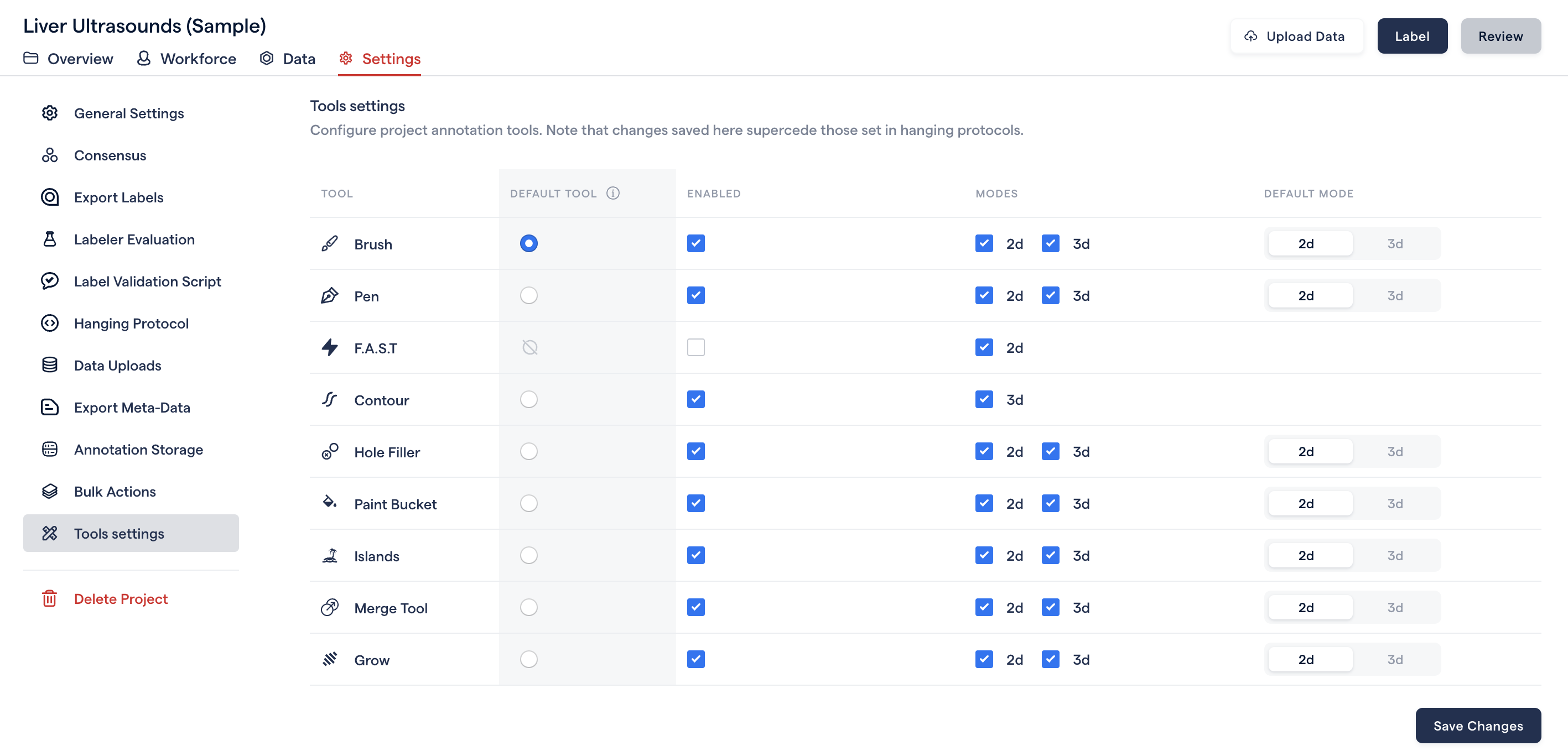Click the Upload Data button
The width and height of the screenshot is (1568, 751).
tap(1296, 36)
